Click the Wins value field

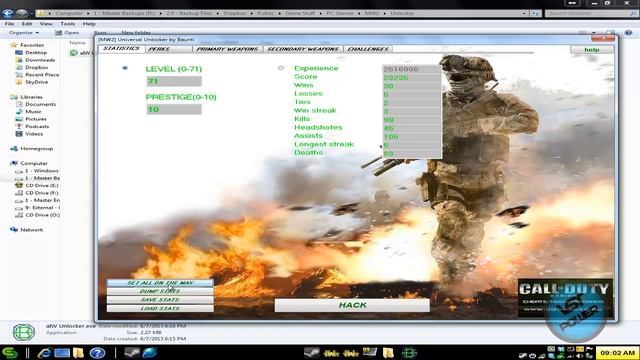[x=411, y=86]
